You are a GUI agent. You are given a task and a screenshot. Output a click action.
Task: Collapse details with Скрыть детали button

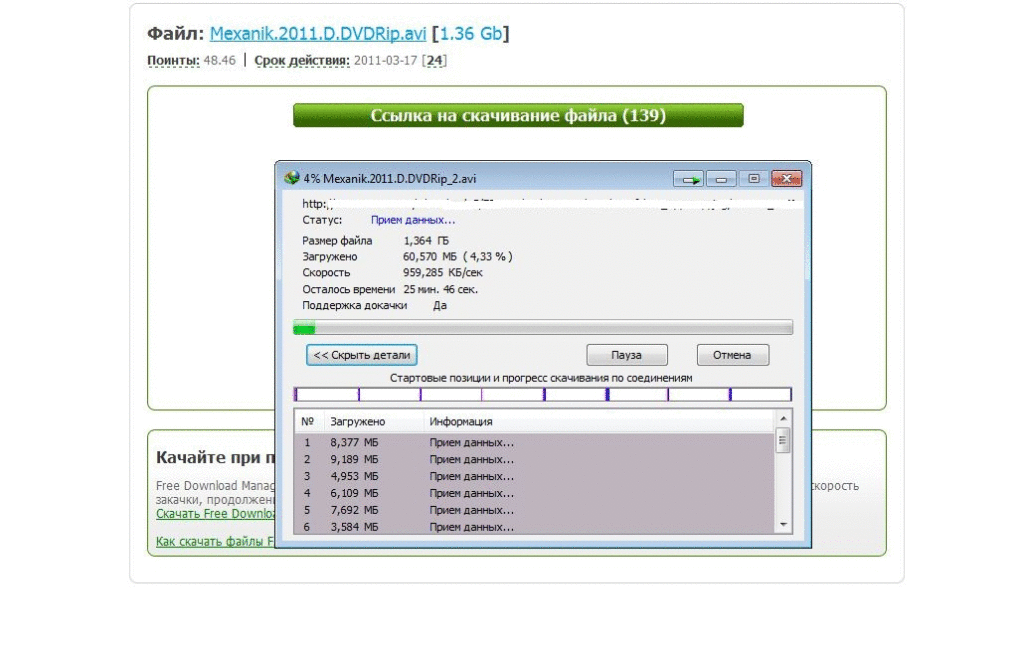click(361, 355)
